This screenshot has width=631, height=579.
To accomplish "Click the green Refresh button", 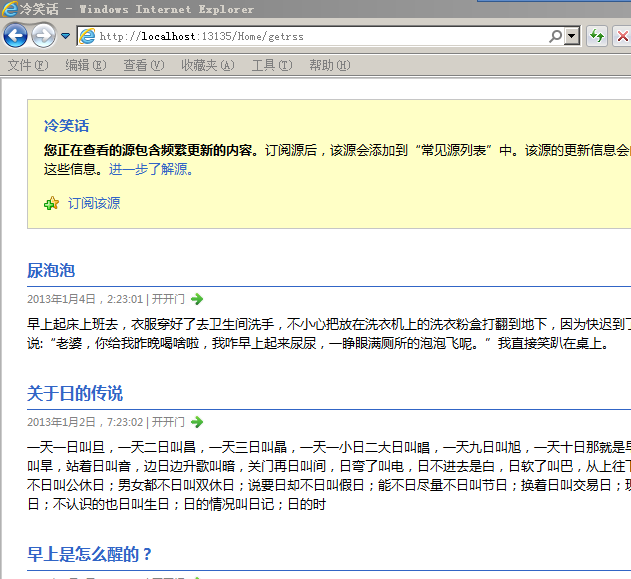I will click(x=596, y=36).
